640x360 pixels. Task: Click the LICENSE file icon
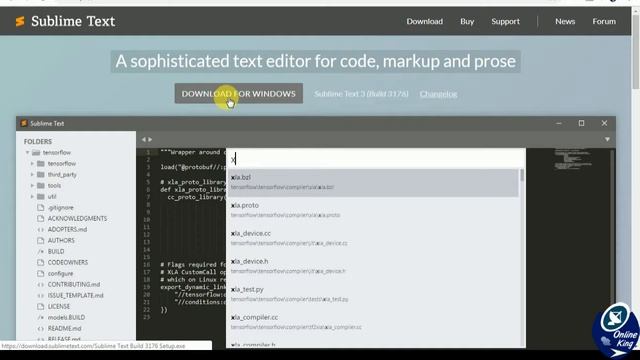pos(40,307)
